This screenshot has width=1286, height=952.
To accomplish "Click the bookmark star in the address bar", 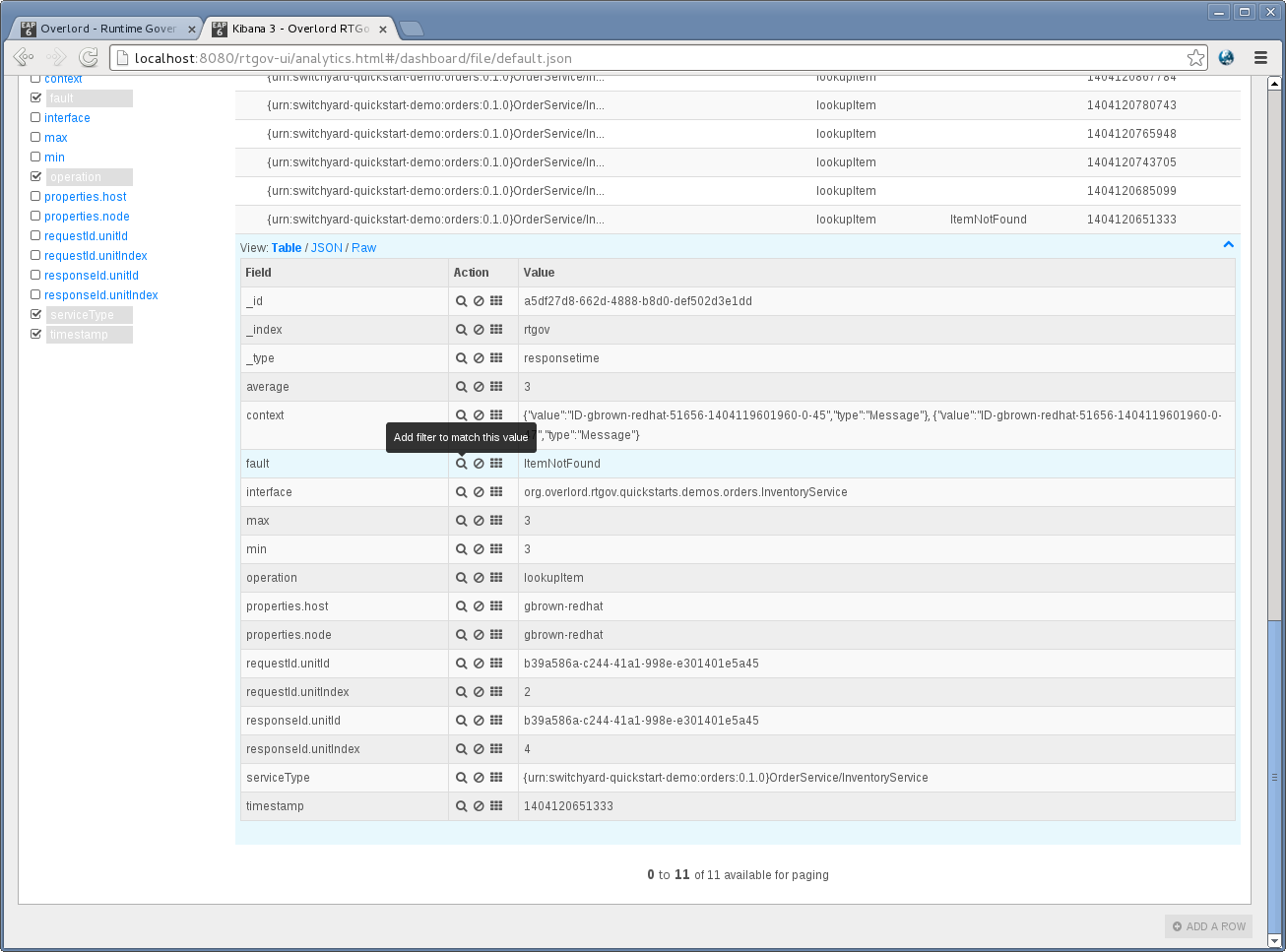I will tap(1194, 57).
